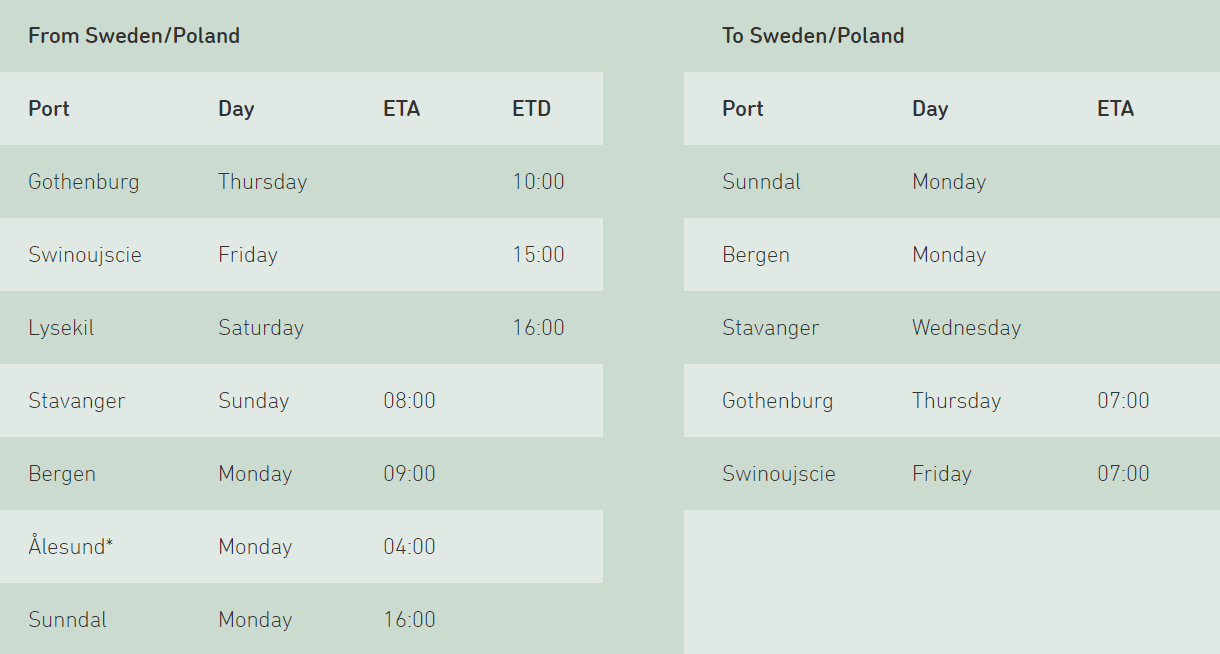Select Swinoujscie's 07:00 ETA on Friday
Image resolution: width=1220 pixels, height=654 pixels.
1123,474
